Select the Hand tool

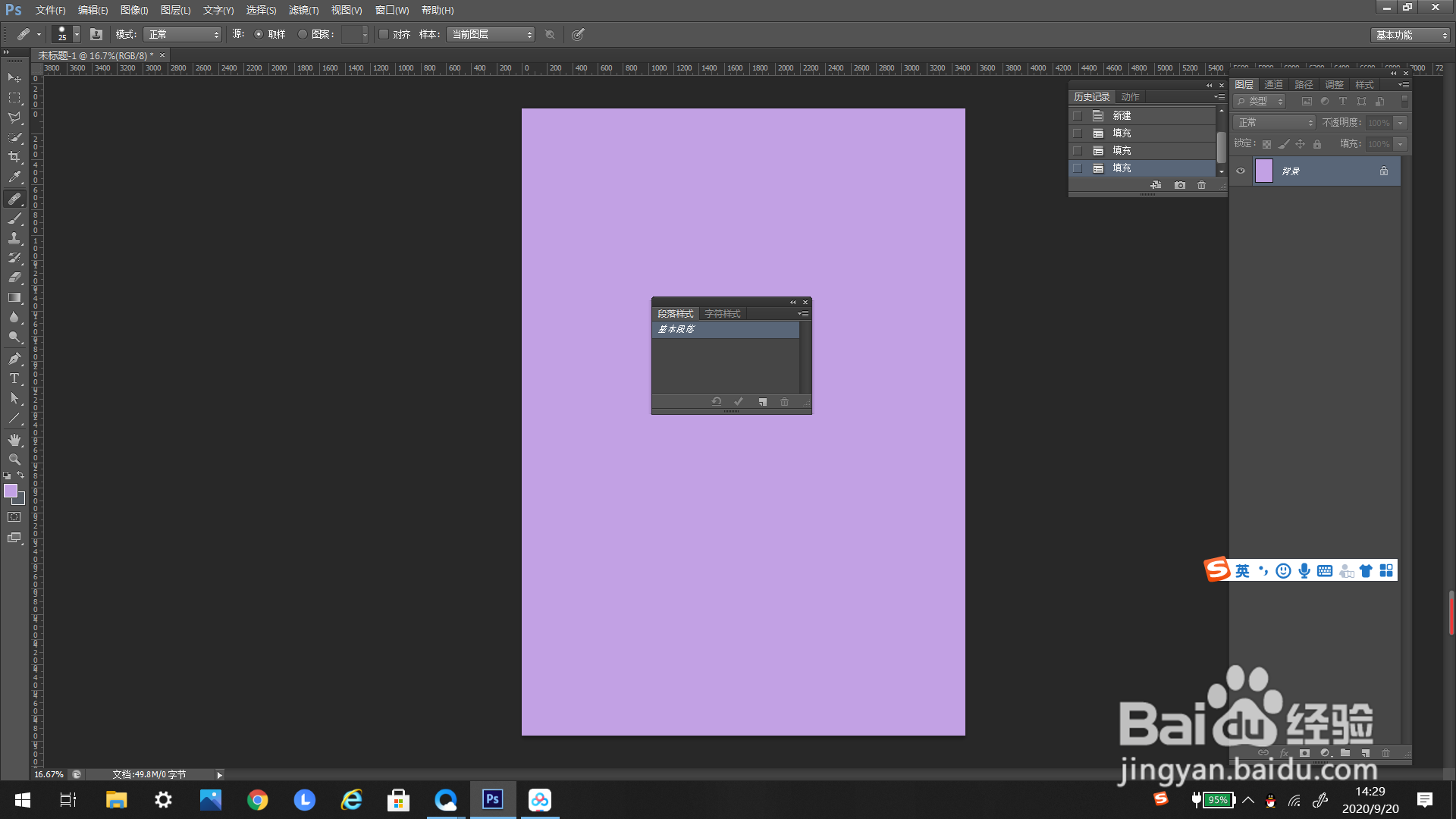14,440
